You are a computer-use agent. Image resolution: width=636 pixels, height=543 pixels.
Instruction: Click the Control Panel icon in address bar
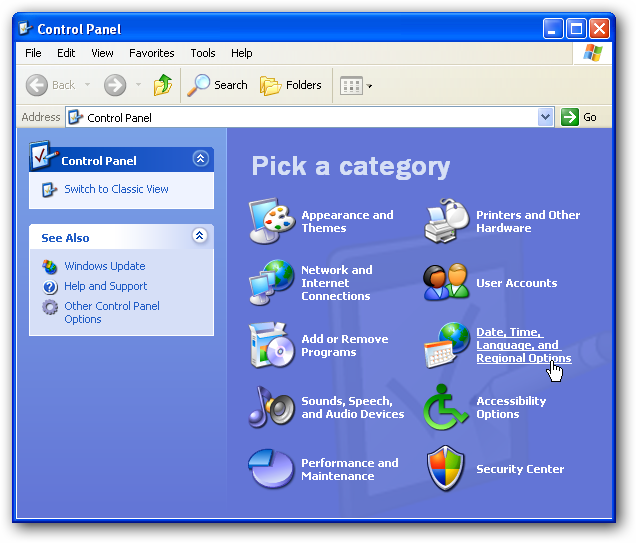tap(75, 118)
